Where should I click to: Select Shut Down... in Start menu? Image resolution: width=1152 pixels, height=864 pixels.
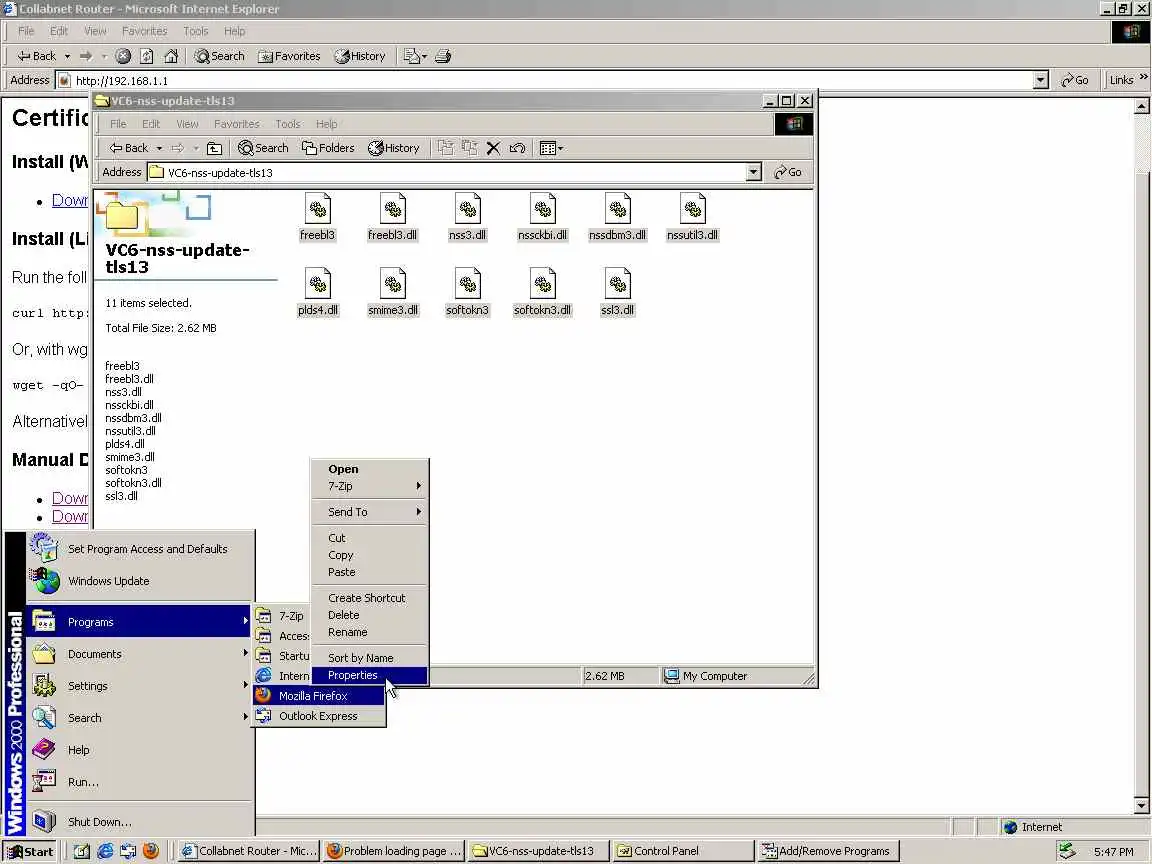tap(140, 821)
